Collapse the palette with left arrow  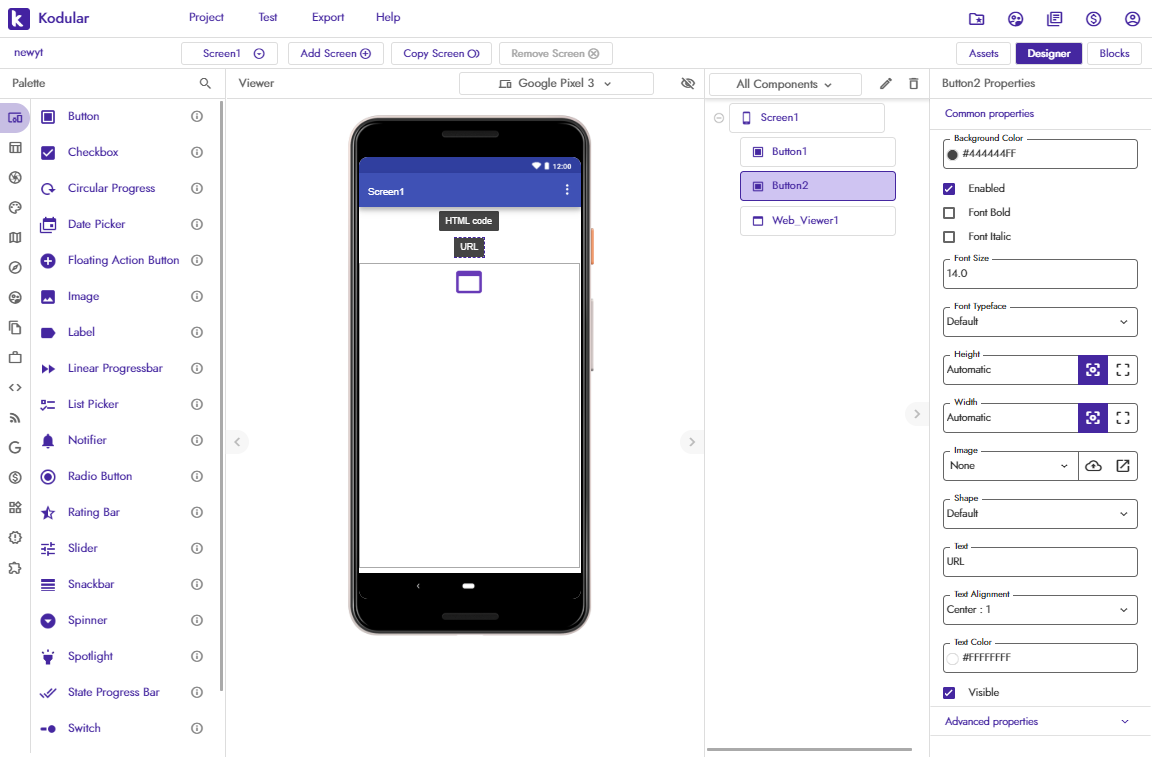click(x=237, y=442)
